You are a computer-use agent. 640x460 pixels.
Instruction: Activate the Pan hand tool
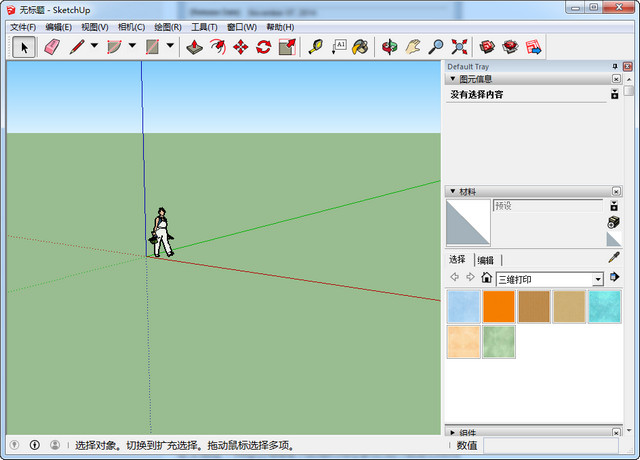coord(413,47)
